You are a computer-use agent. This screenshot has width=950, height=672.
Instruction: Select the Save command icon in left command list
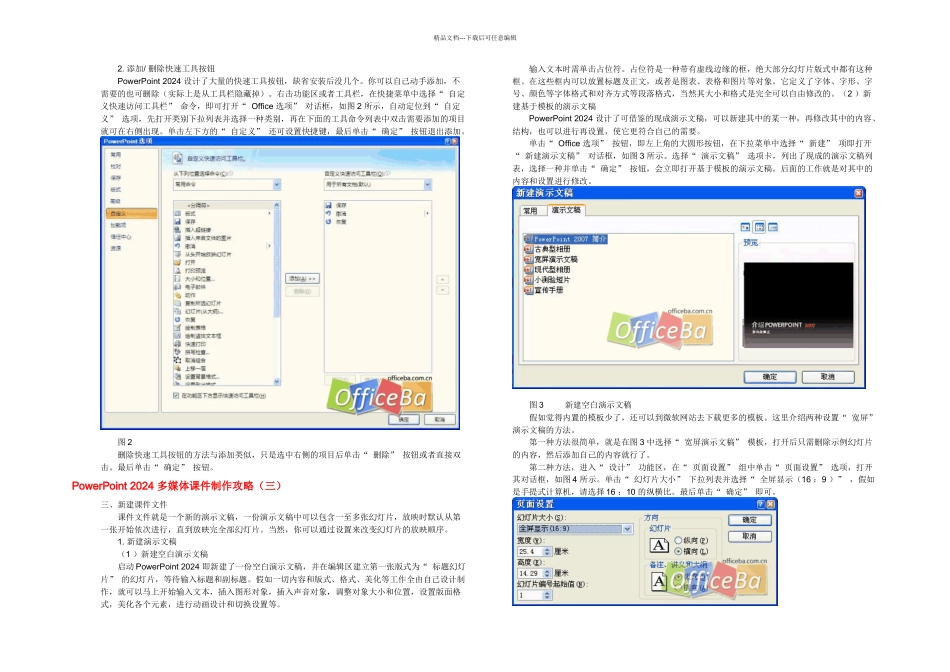point(178,222)
